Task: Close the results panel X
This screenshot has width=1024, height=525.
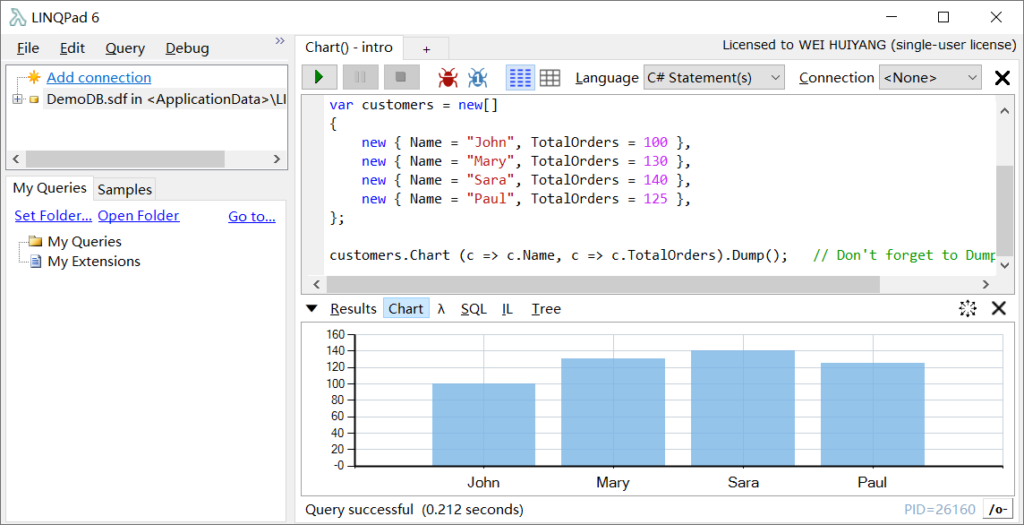Action: tap(999, 308)
